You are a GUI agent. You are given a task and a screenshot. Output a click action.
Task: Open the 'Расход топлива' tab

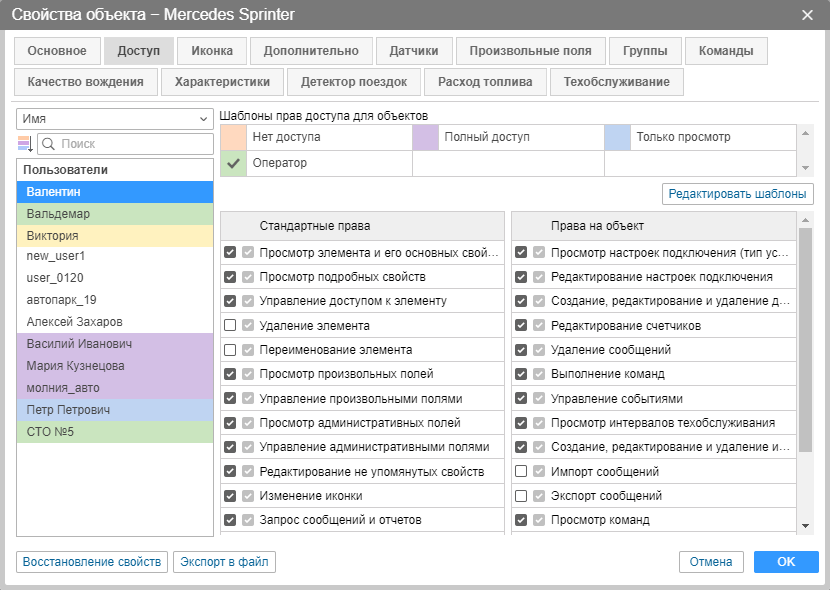click(x=485, y=82)
